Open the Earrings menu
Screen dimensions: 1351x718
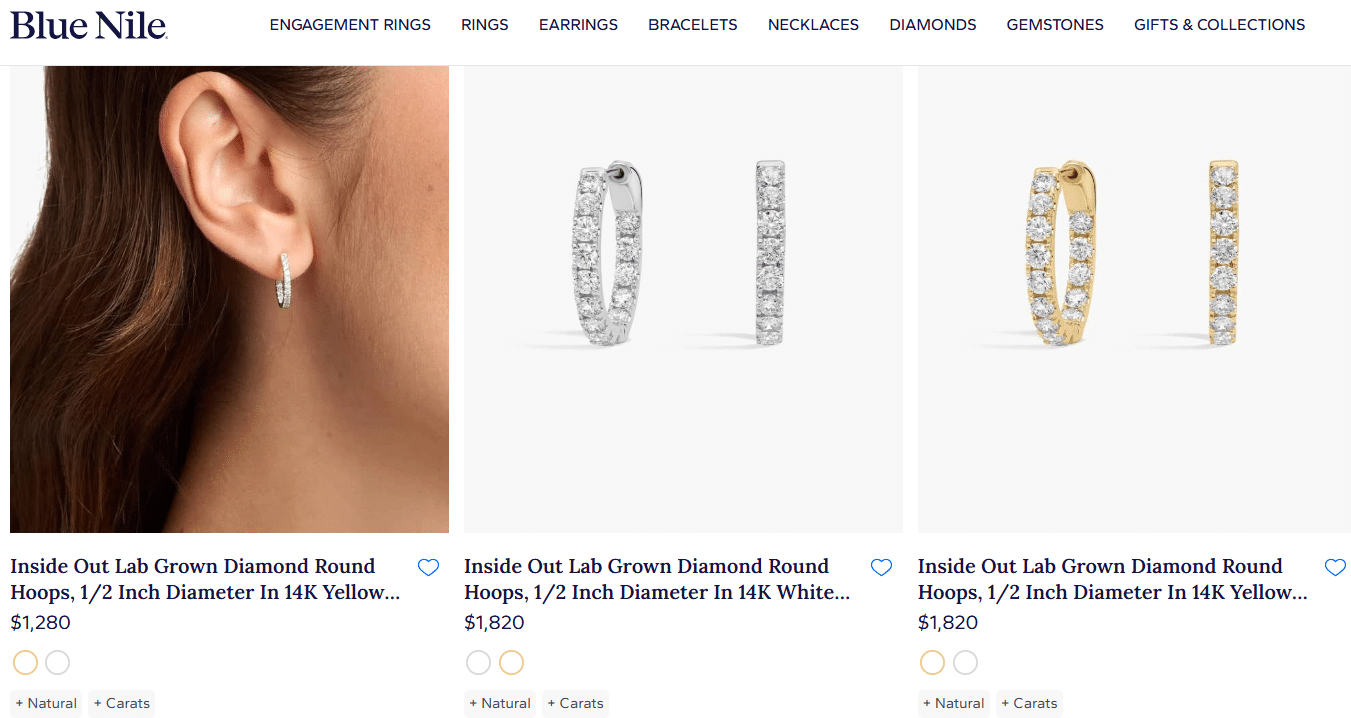coord(578,25)
